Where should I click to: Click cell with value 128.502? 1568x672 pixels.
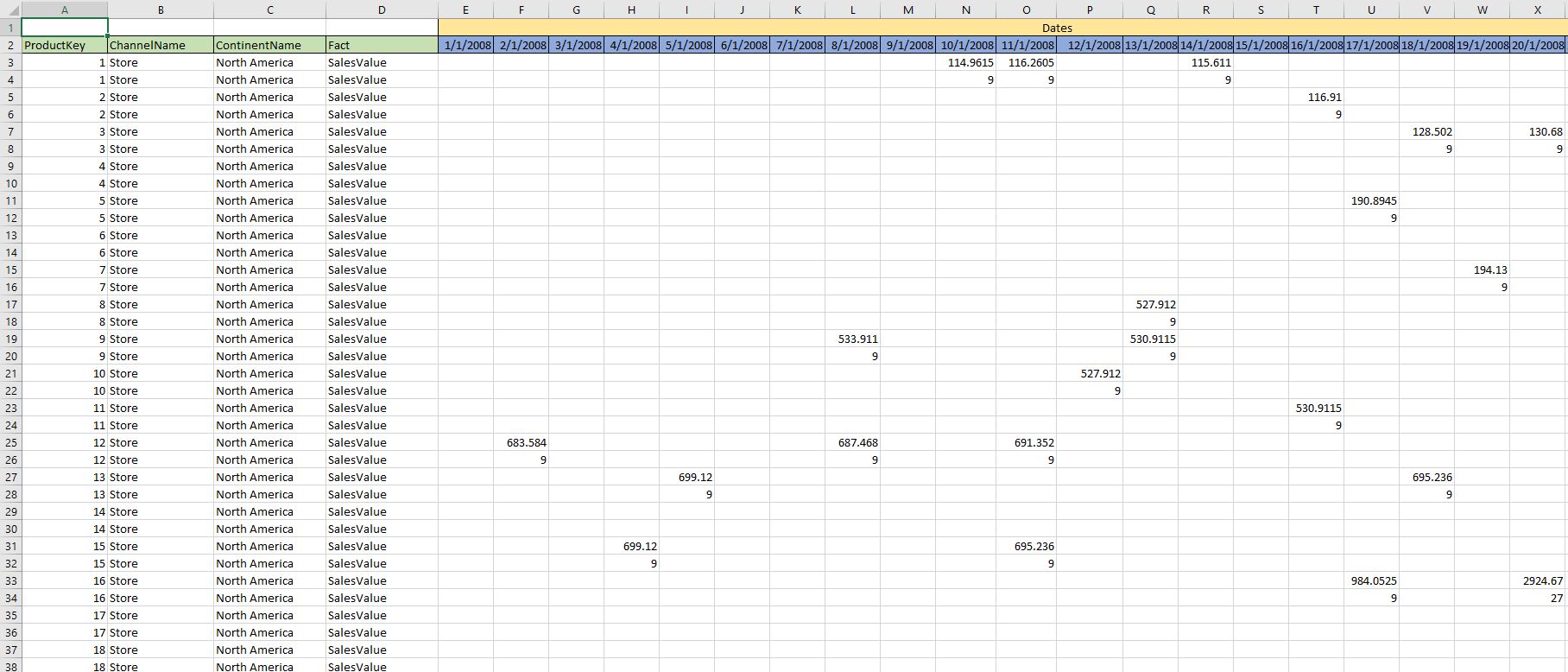1426,131
